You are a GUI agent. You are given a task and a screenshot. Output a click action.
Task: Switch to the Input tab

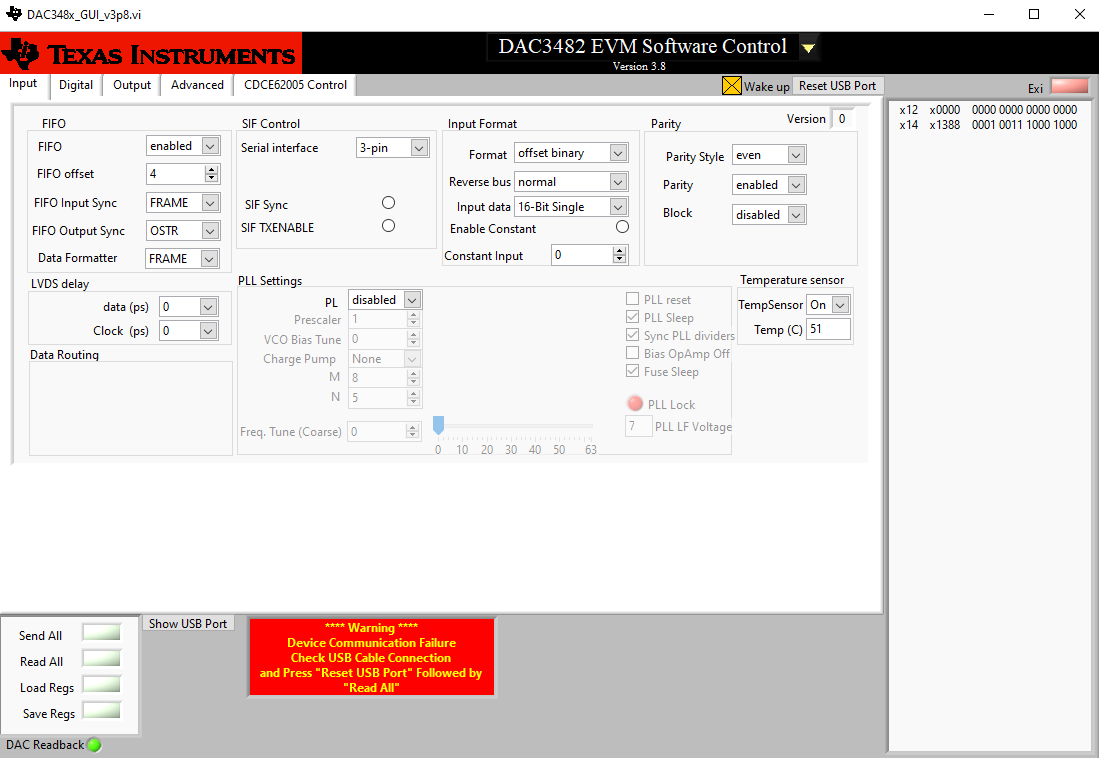23,83
